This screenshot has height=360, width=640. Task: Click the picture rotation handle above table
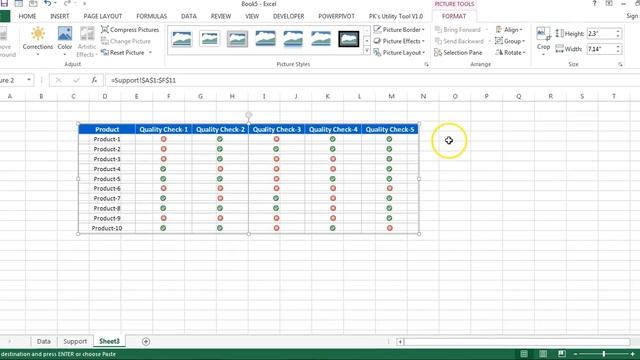[248, 115]
